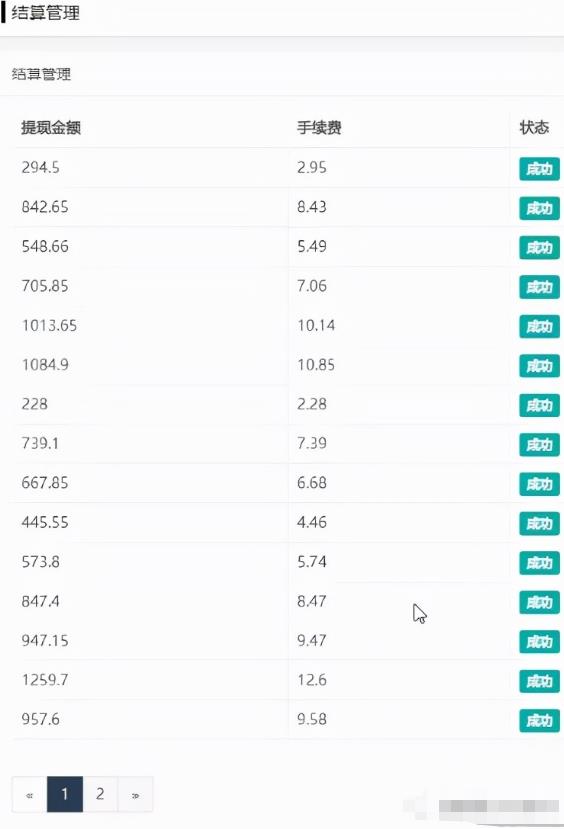The width and height of the screenshot is (564, 829).
Task: Go to pagination page 2
Action: pyautogui.click(x=100, y=794)
